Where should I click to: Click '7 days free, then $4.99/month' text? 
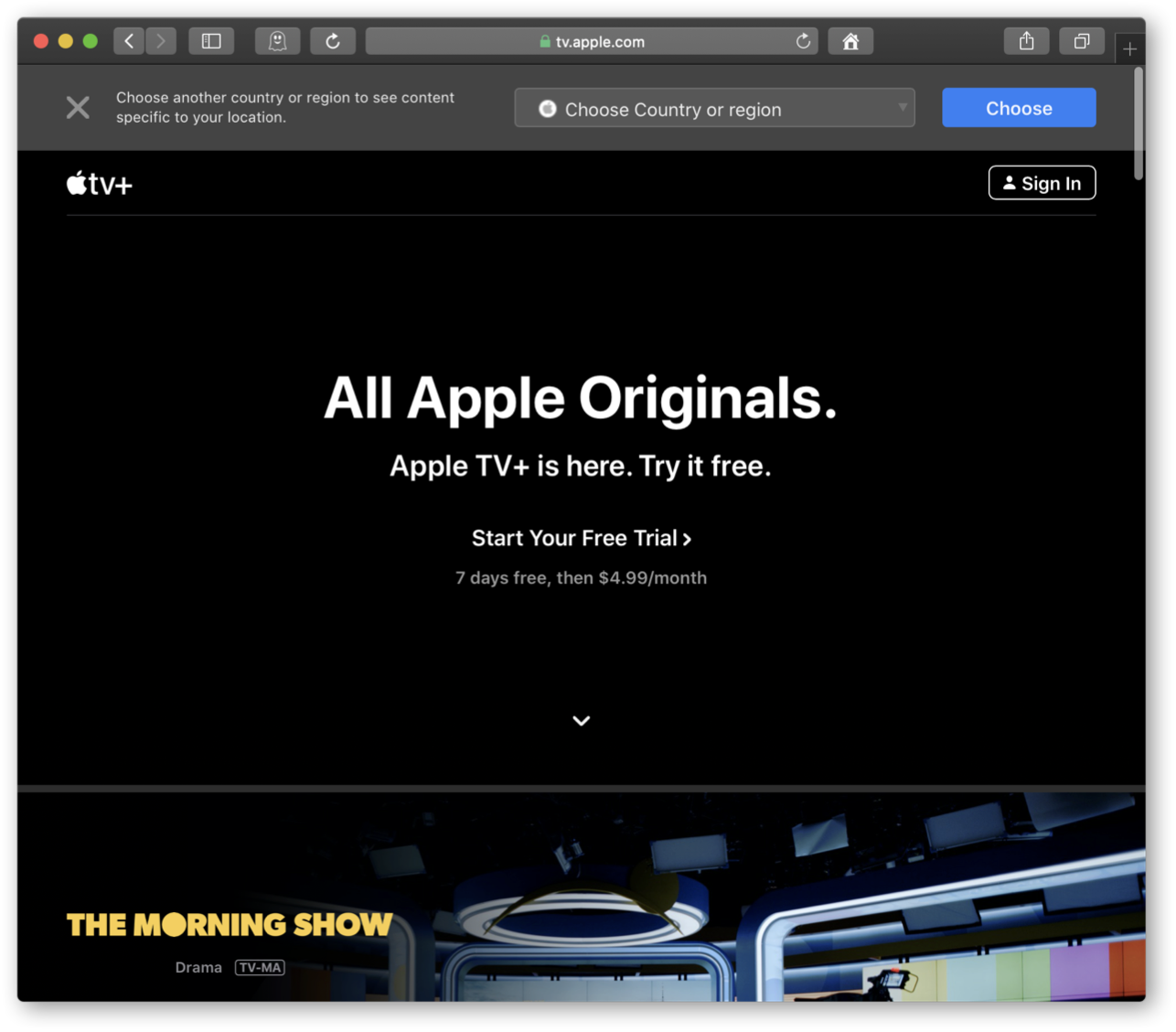click(582, 577)
